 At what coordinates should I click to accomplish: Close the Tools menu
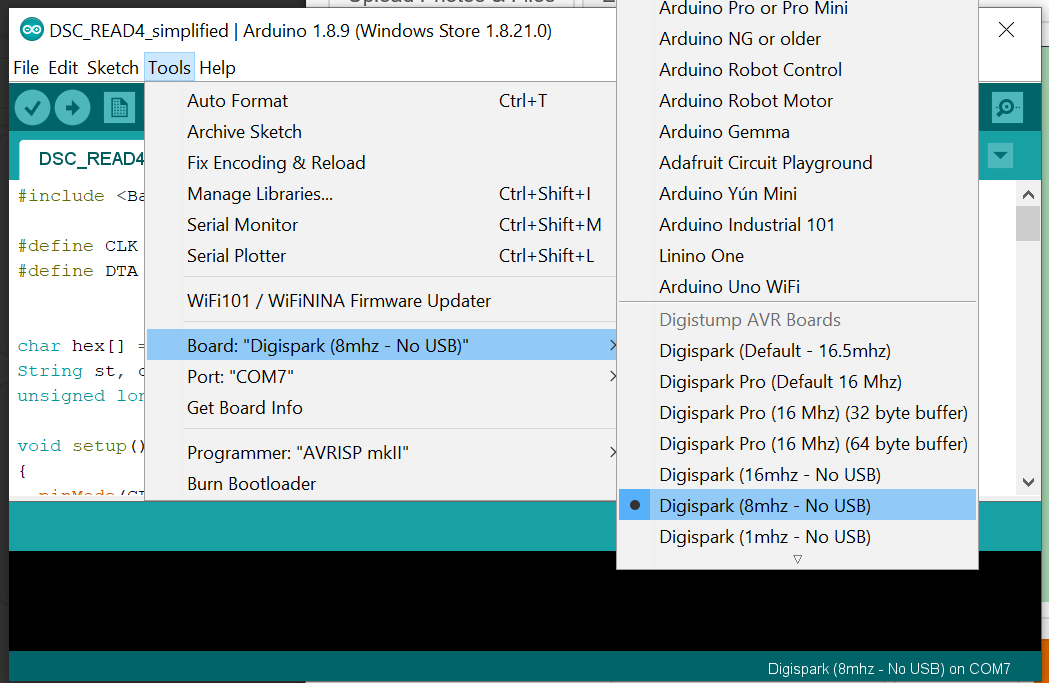click(x=169, y=68)
